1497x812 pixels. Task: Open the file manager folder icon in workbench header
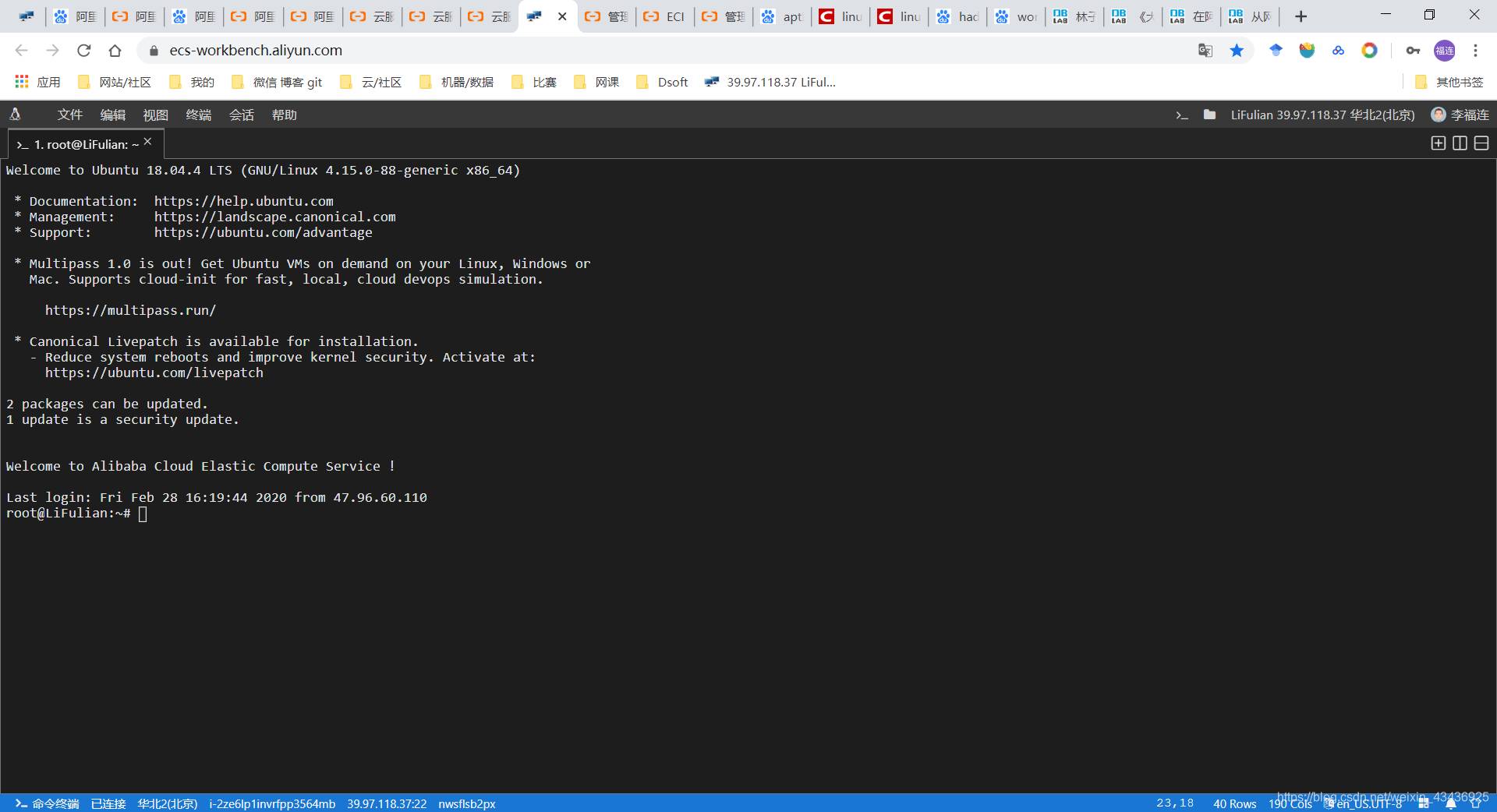tap(1209, 115)
